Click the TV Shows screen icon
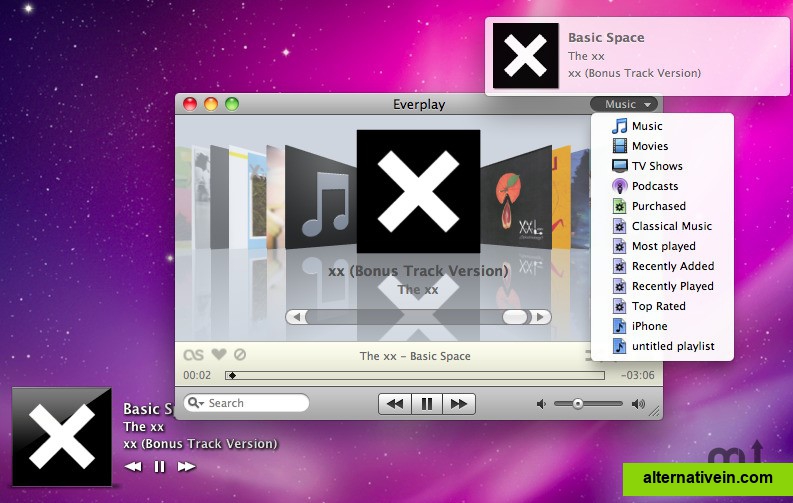Image resolution: width=793 pixels, height=503 pixels. pos(620,166)
